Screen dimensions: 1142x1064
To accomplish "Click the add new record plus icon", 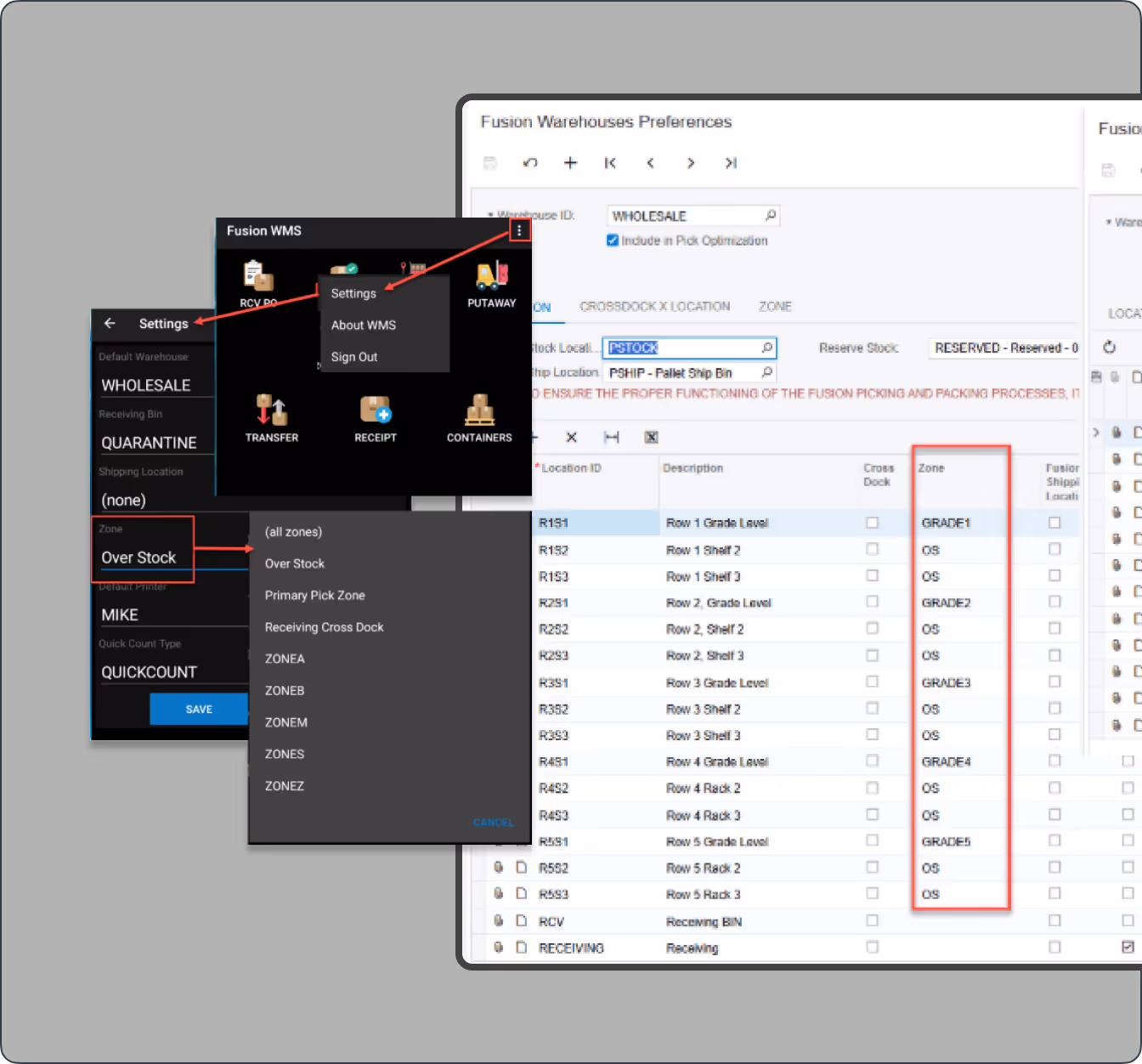I will pos(570,163).
